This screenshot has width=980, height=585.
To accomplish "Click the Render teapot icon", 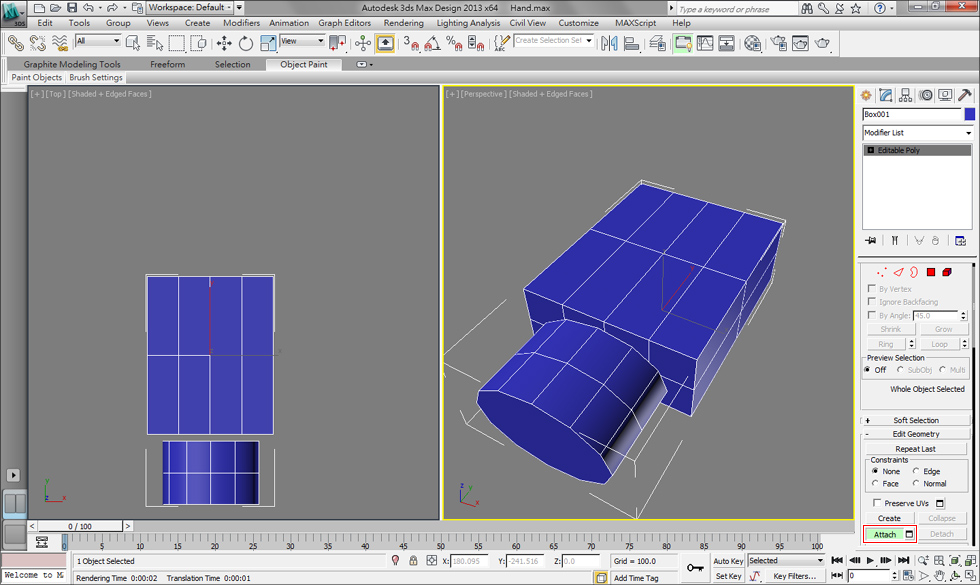I will click(822, 43).
